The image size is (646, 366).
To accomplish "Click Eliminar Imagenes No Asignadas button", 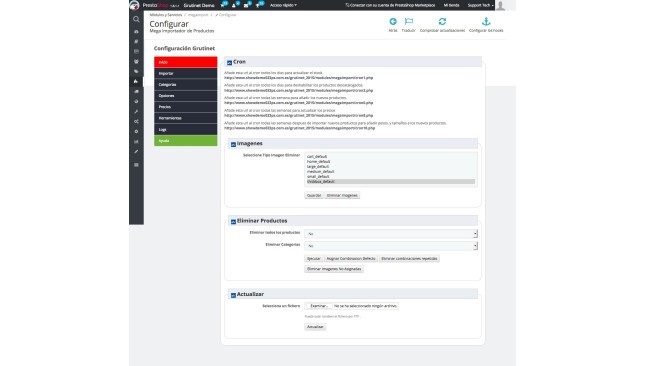I will coord(334,269).
